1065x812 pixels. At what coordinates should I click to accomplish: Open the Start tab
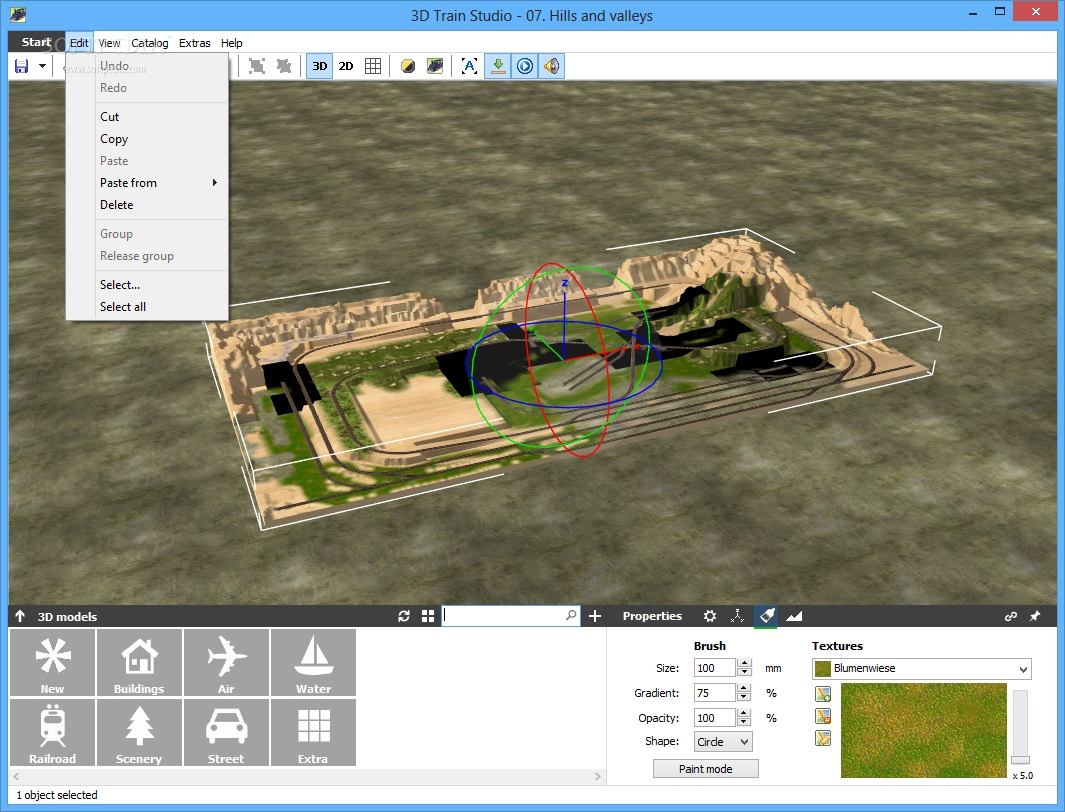pos(36,42)
